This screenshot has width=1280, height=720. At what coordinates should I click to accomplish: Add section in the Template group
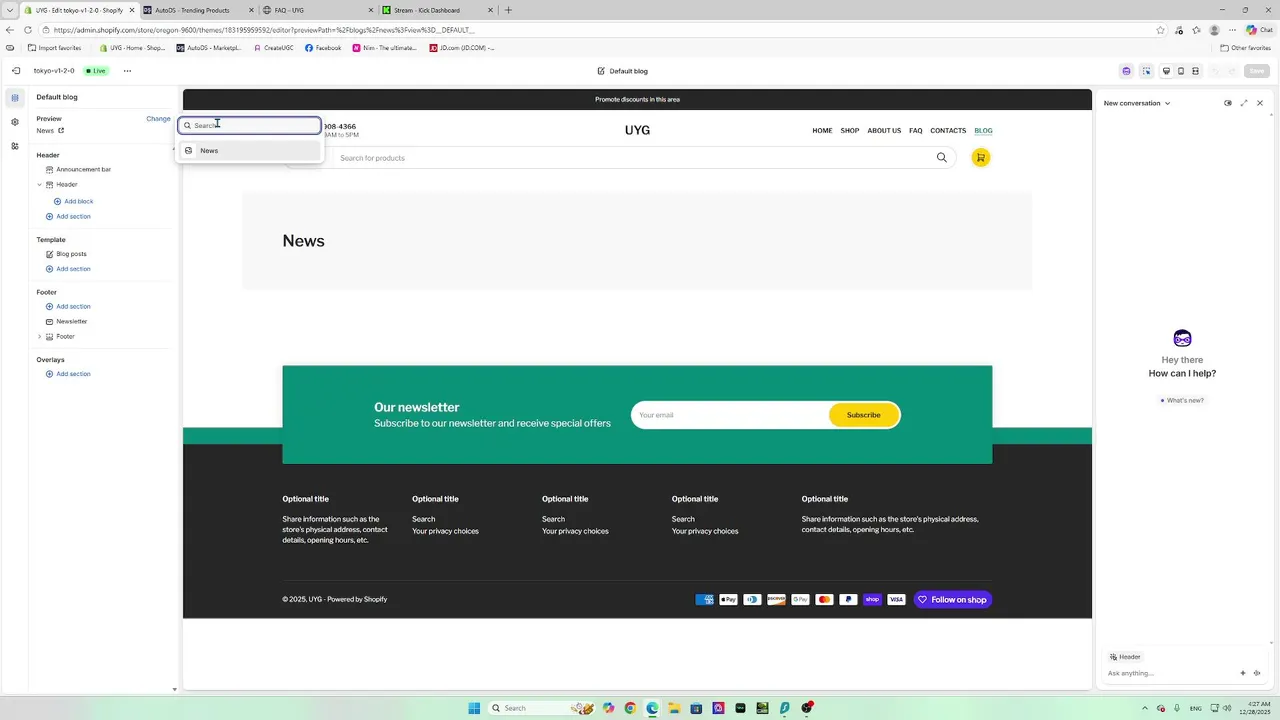(68, 269)
